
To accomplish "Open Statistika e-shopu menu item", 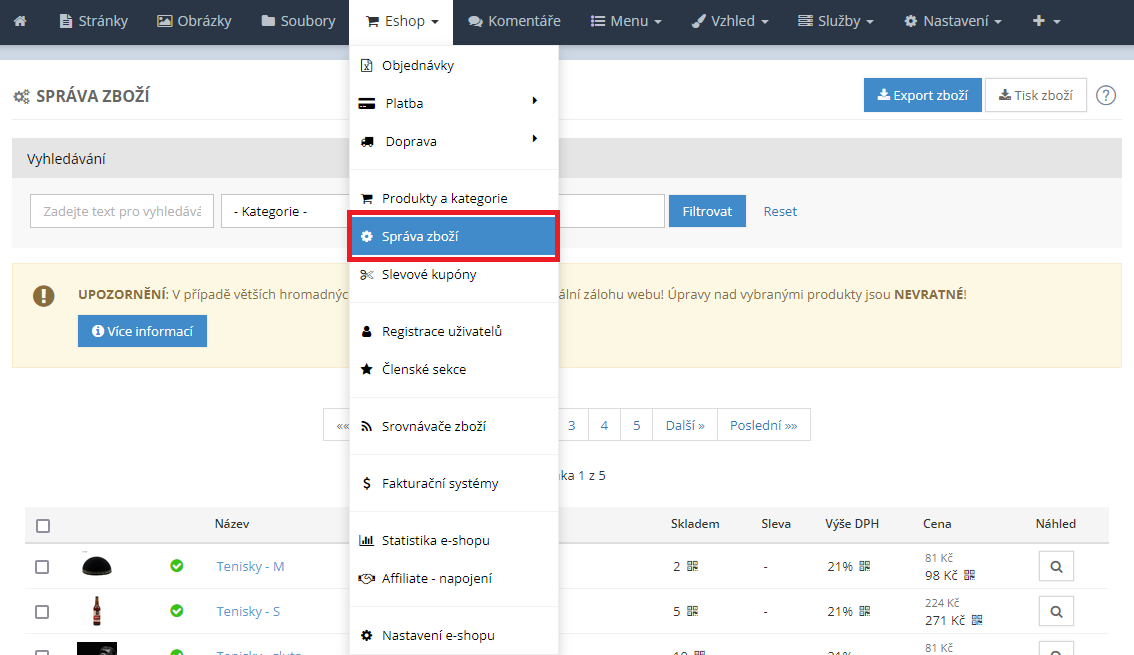I will [x=435, y=540].
